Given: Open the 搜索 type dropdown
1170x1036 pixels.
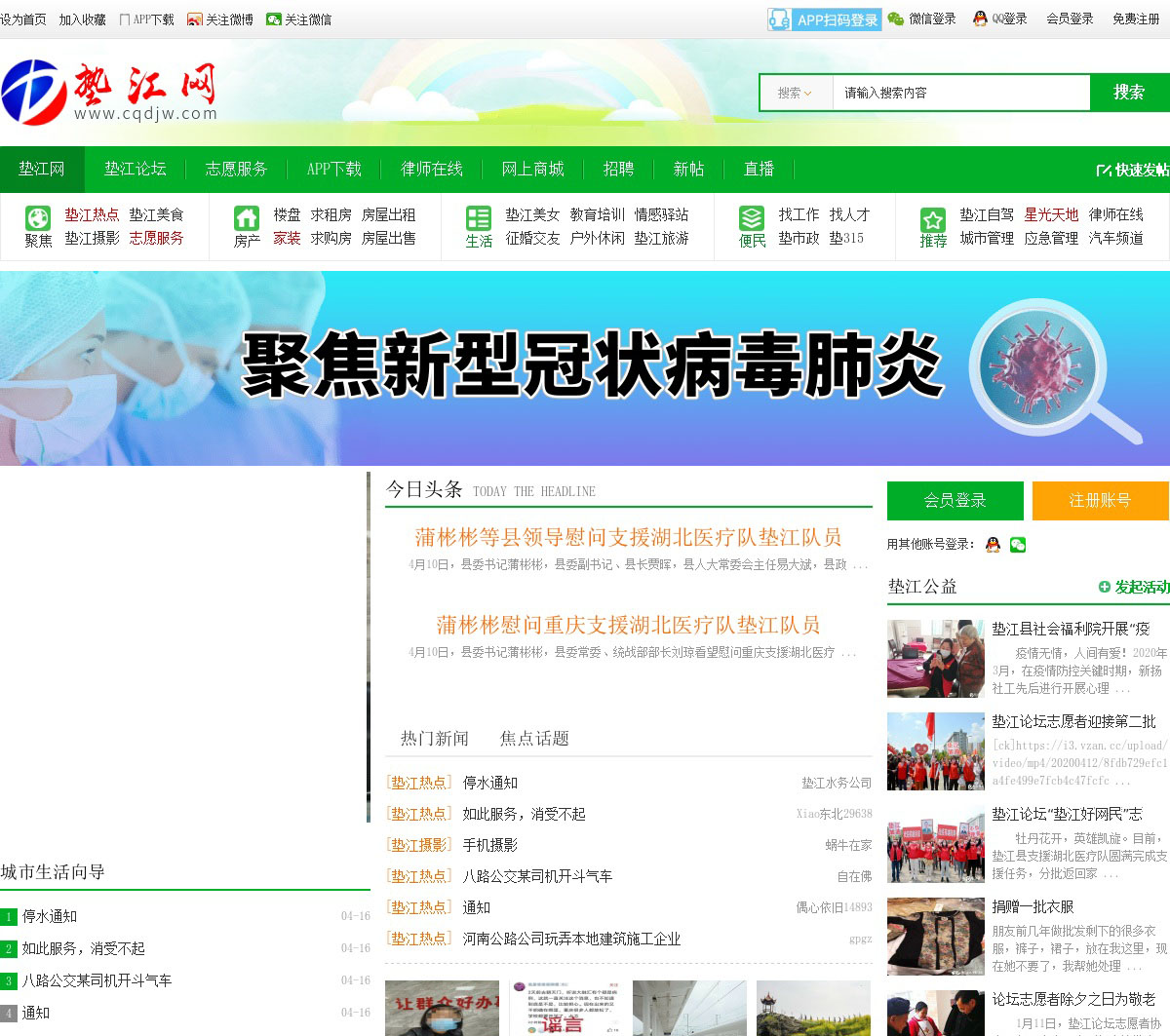Looking at the screenshot, I should (796, 93).
